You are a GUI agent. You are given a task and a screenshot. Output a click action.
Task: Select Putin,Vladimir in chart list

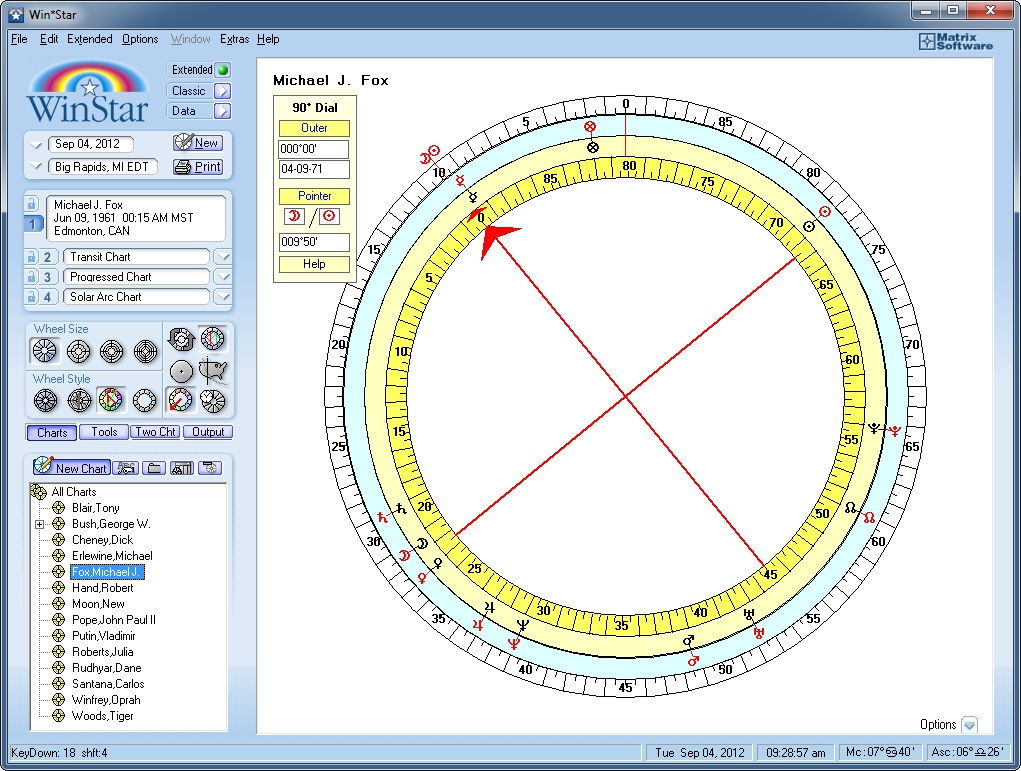pos(104,636)
